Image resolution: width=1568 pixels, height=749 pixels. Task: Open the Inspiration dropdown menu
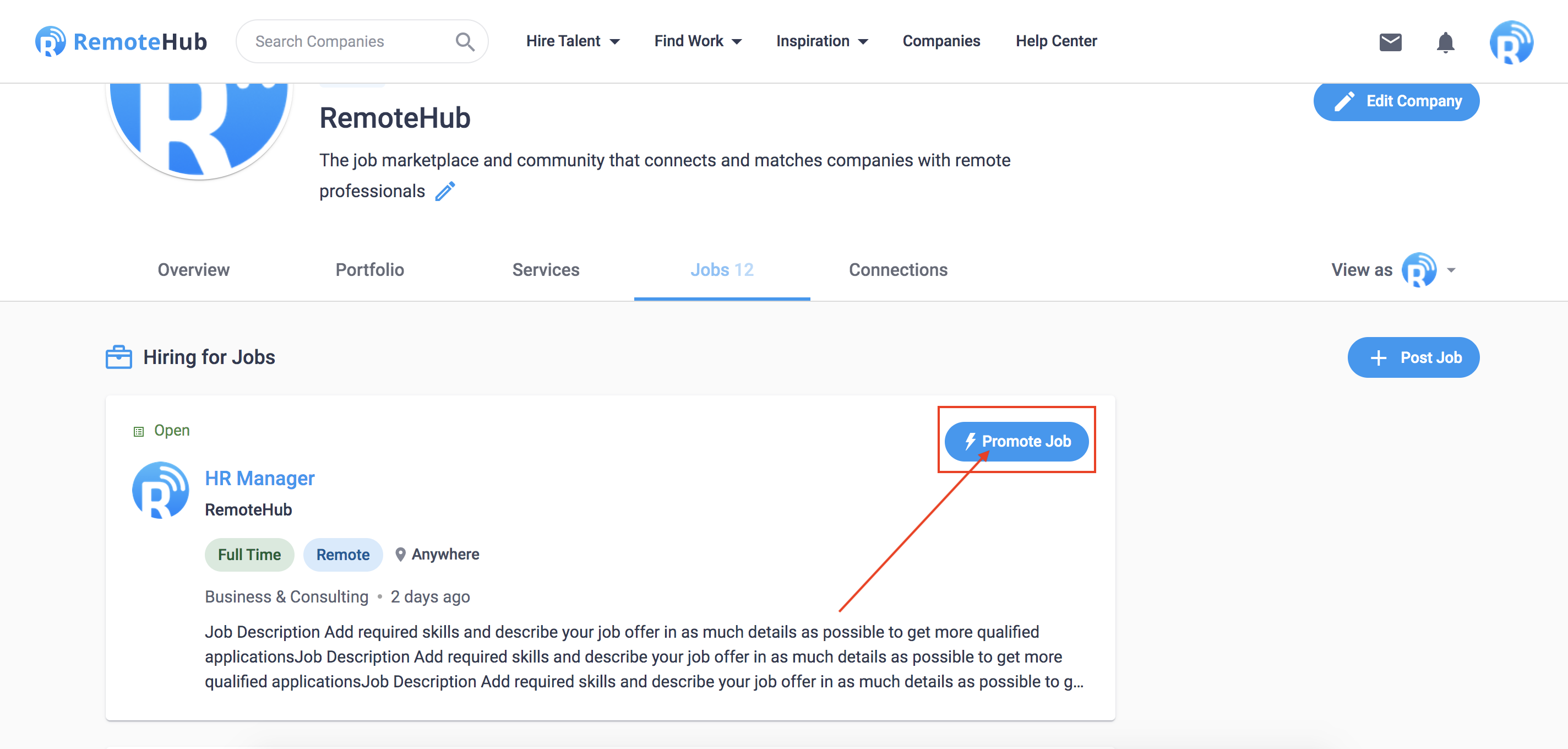click(822, 41)
